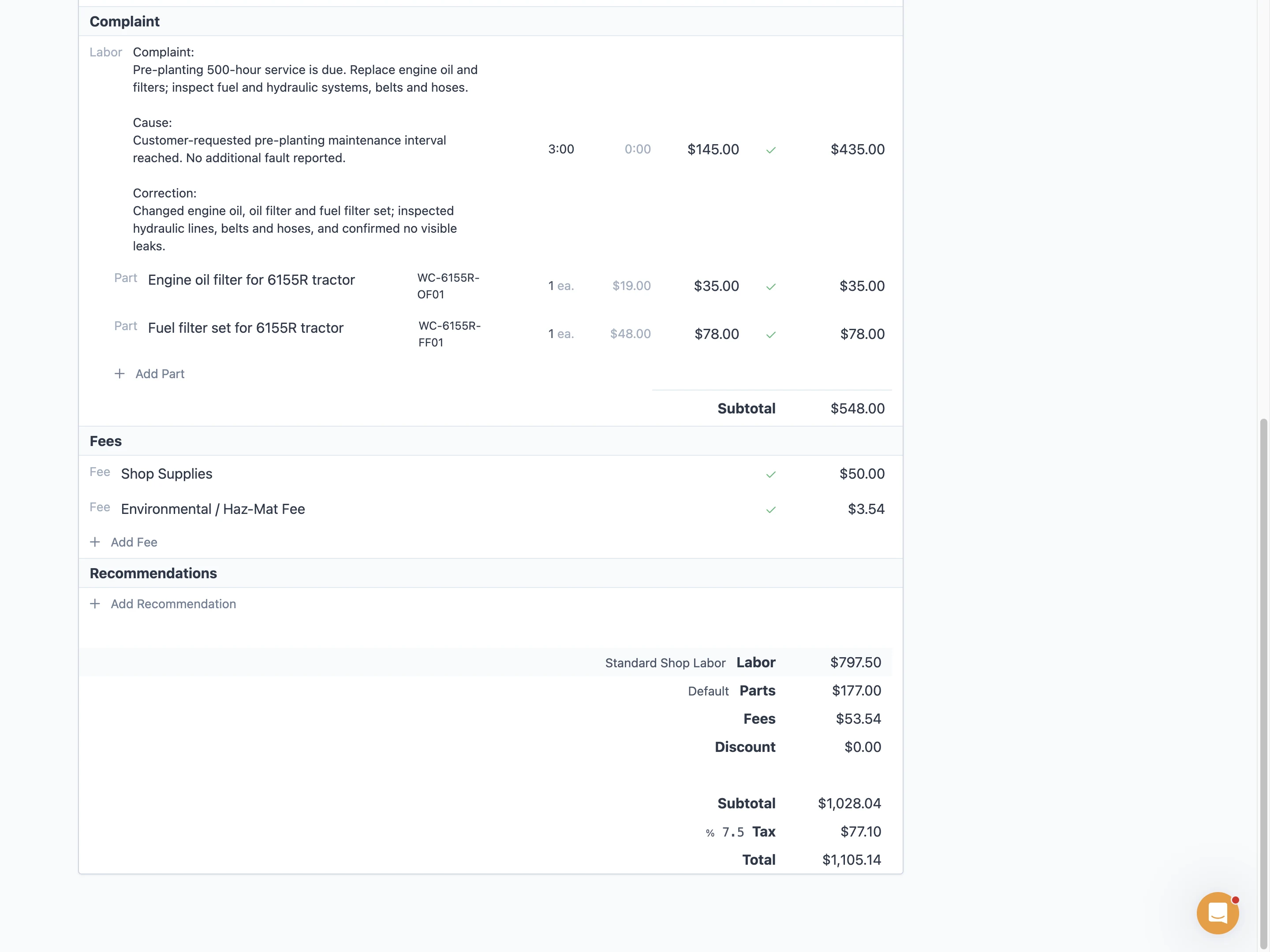Toggle the Shop Supplies fee checkmark
This screenshot has width=1270, height=952.
770,474
